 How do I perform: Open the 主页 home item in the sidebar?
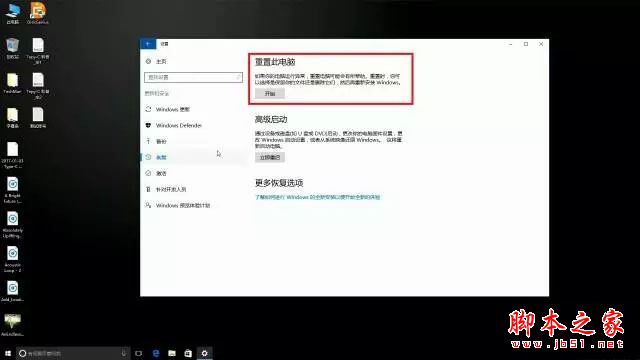(x=161, y=62)
